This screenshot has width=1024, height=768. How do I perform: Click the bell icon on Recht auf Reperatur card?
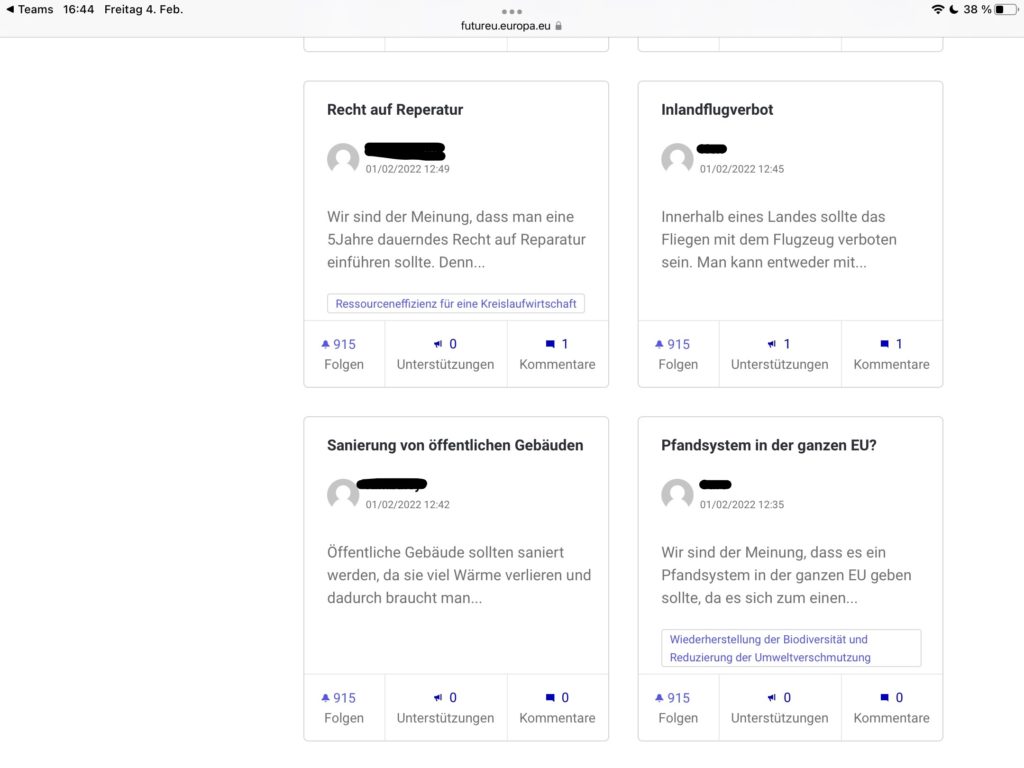tap(325, 344)
